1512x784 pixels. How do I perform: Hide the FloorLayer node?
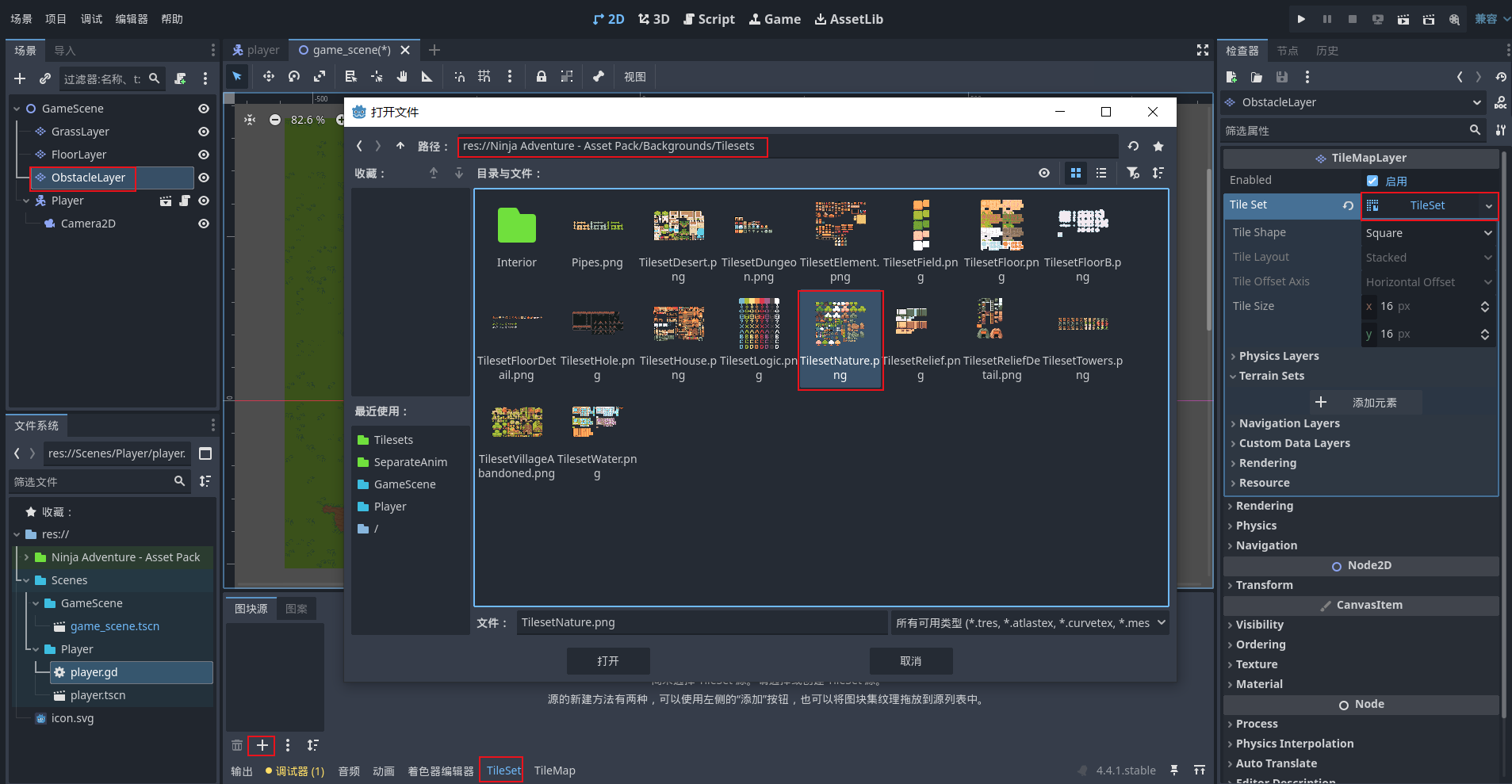204,155
